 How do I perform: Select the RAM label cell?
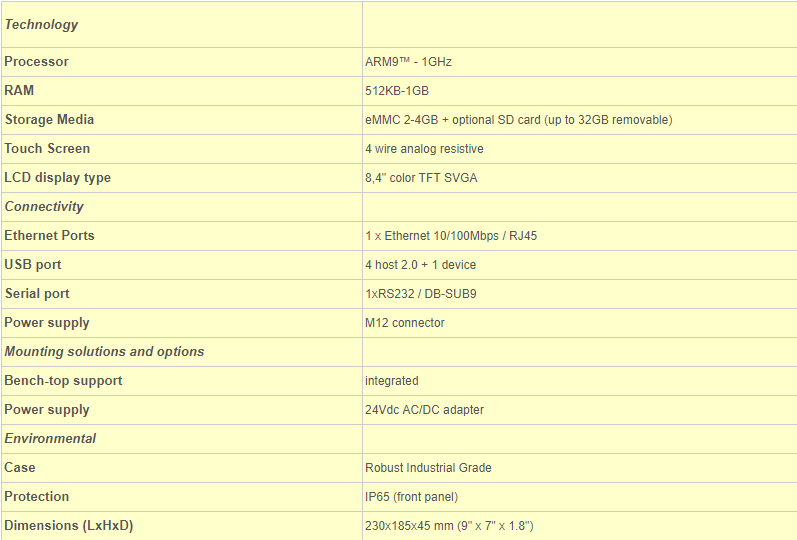click(19, 91)
